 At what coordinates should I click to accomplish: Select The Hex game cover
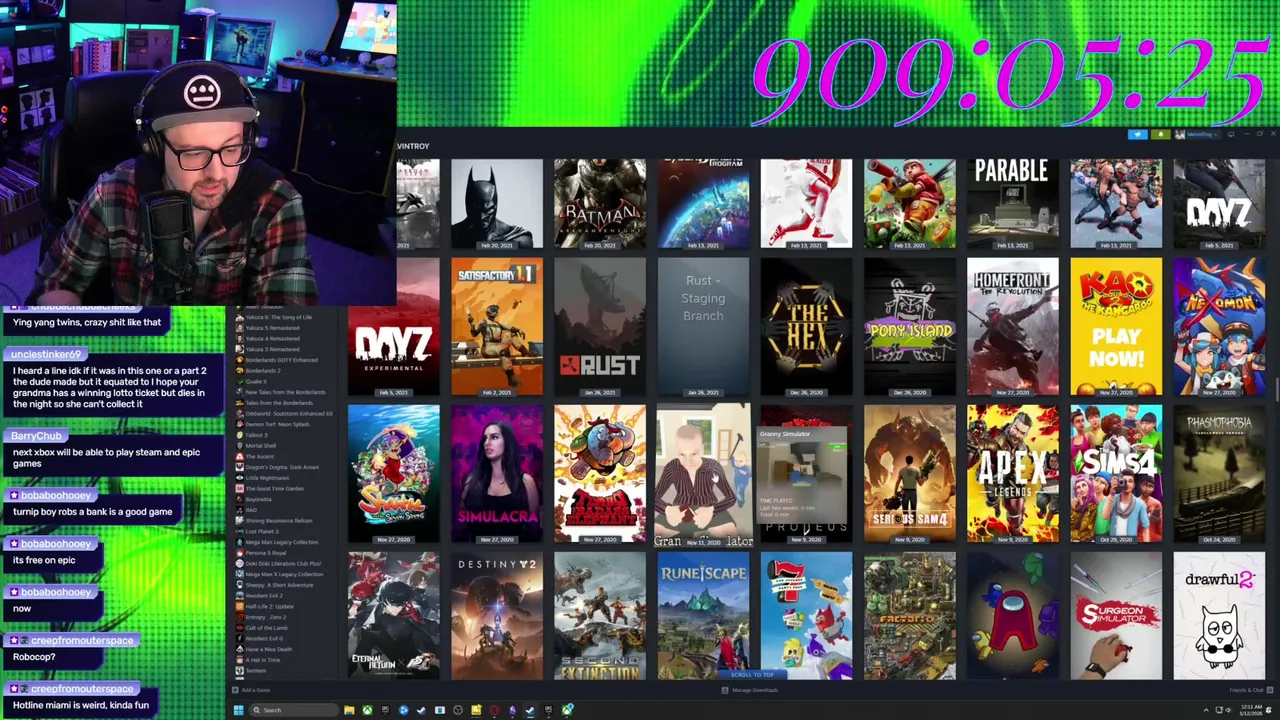tap(806, 326)
